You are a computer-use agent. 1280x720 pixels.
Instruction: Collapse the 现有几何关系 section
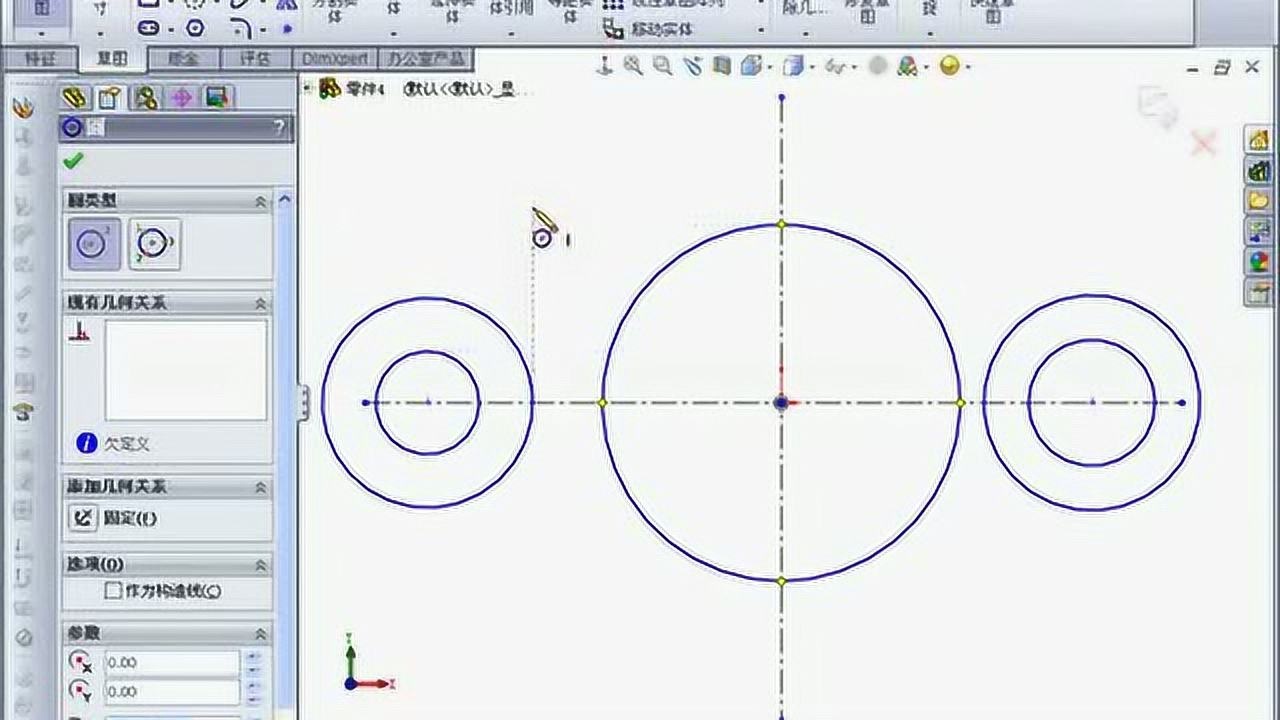260,303
